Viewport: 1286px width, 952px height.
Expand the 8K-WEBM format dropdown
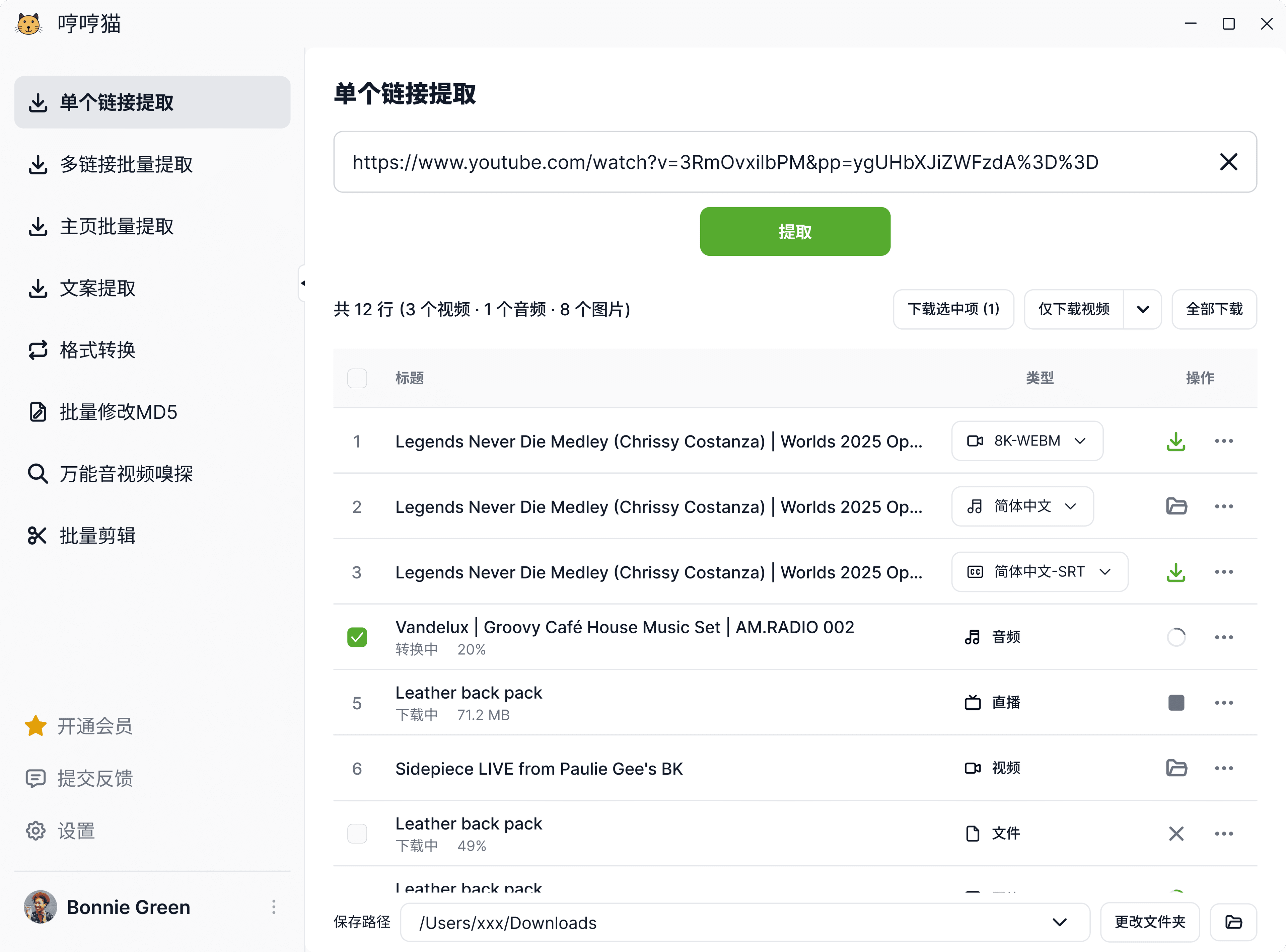(x=1027, y=442)
